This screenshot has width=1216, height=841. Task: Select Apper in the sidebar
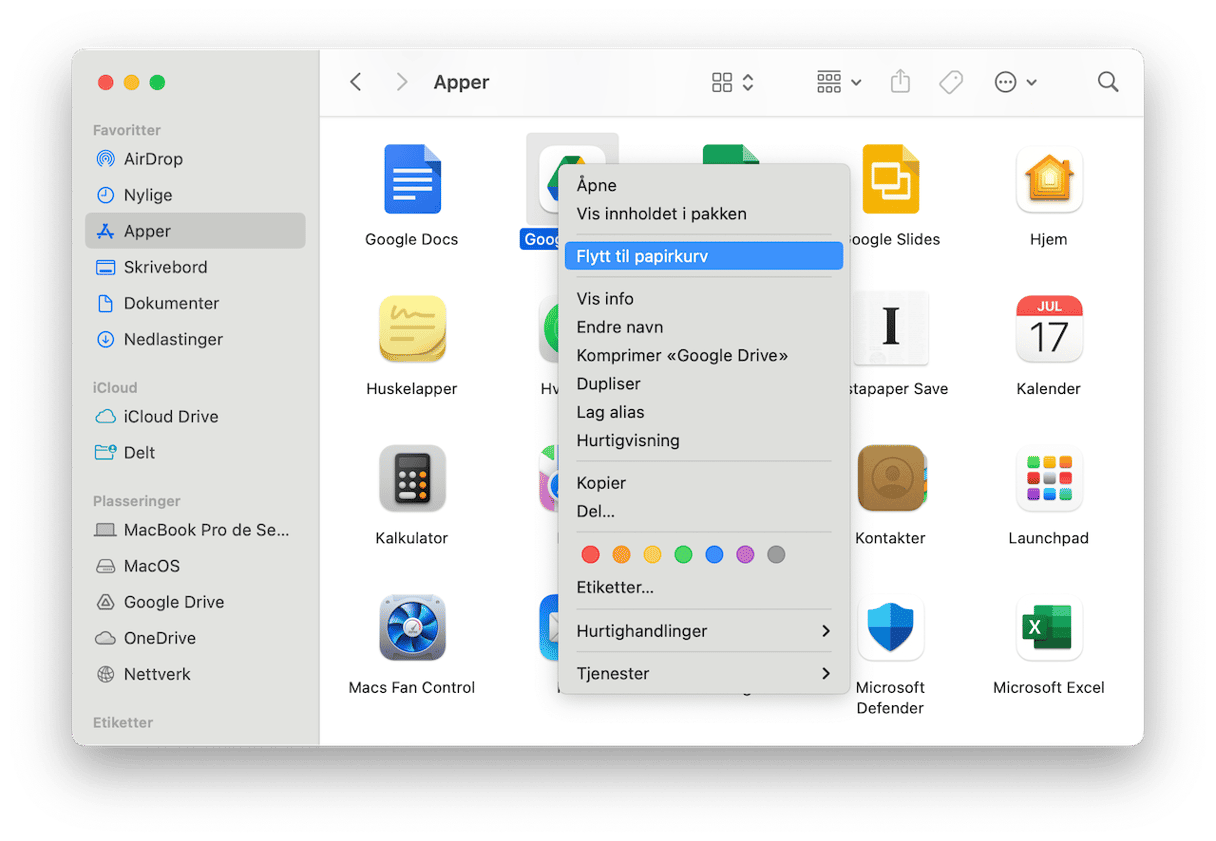coord(195,231)
